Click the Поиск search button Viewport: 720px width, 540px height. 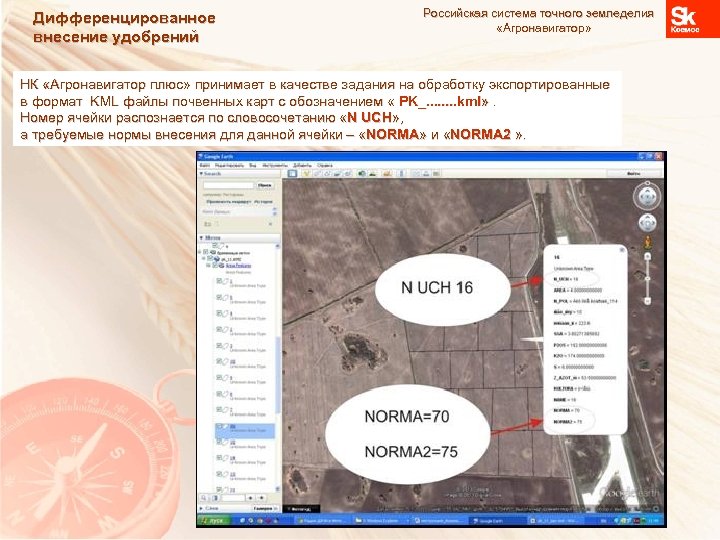[x=264, y=185]
